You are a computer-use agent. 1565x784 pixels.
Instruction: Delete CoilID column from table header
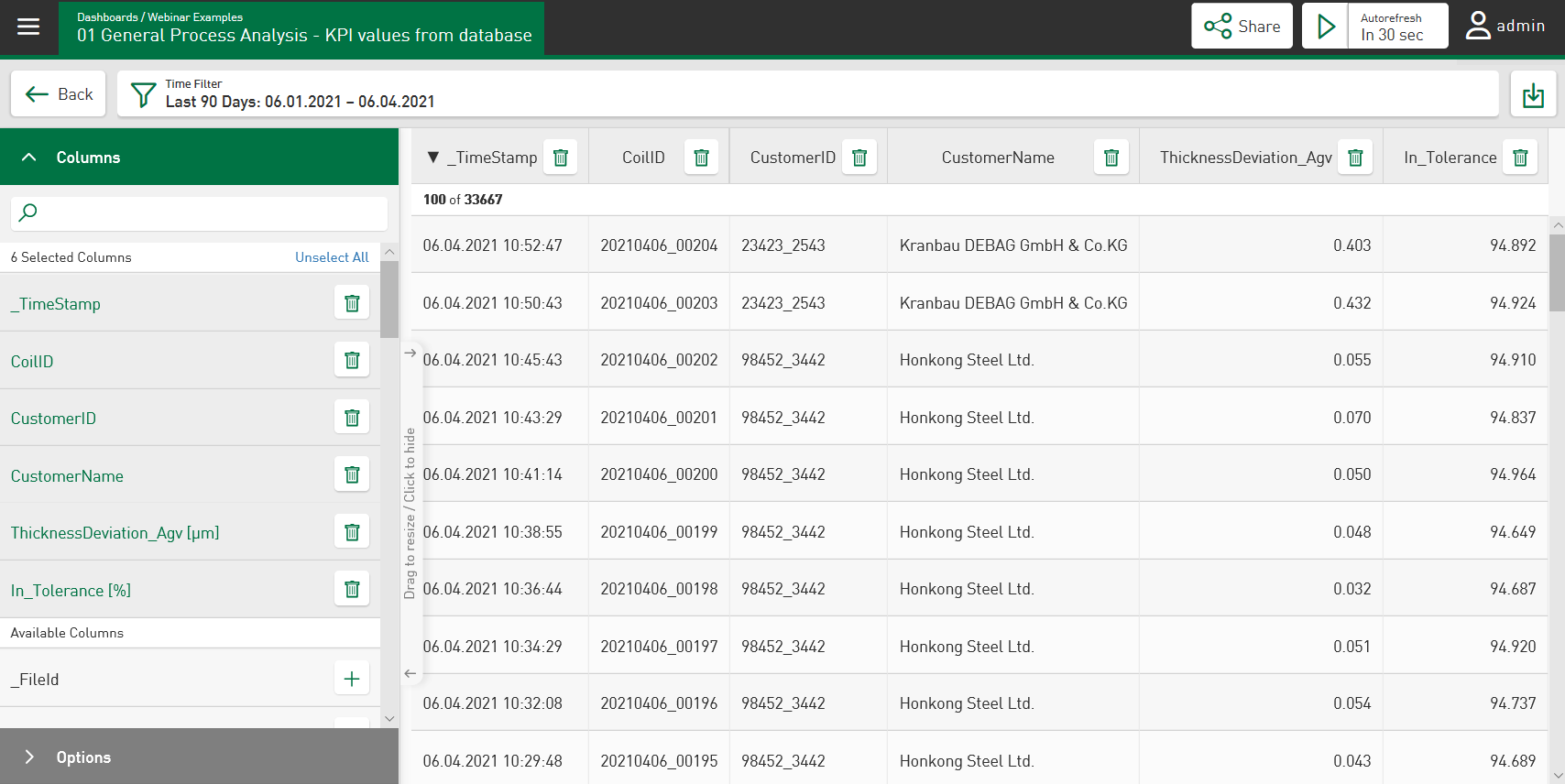701,158
